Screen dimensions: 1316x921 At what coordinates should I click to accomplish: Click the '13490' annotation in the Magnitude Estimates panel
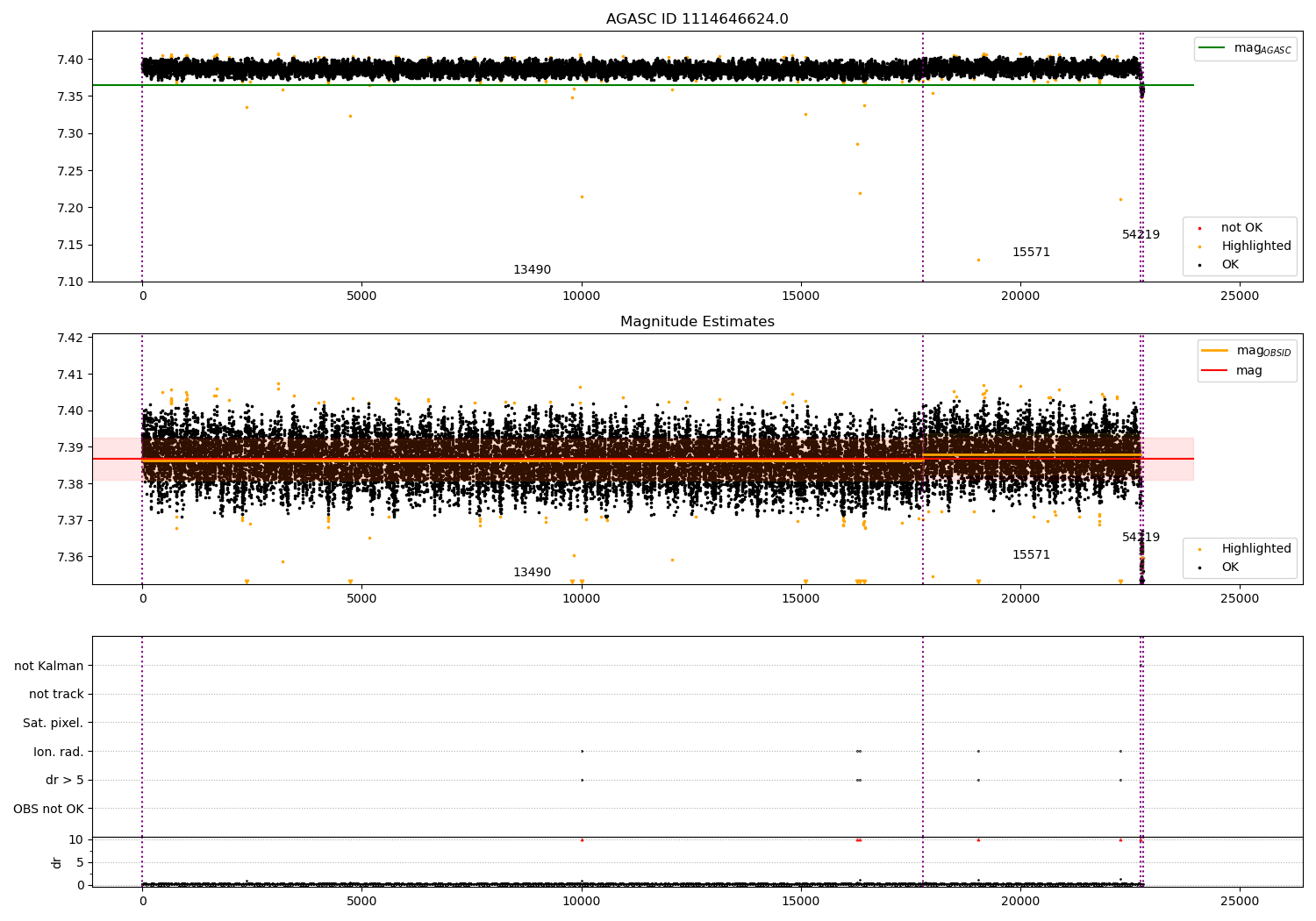(x=532, y=573)
